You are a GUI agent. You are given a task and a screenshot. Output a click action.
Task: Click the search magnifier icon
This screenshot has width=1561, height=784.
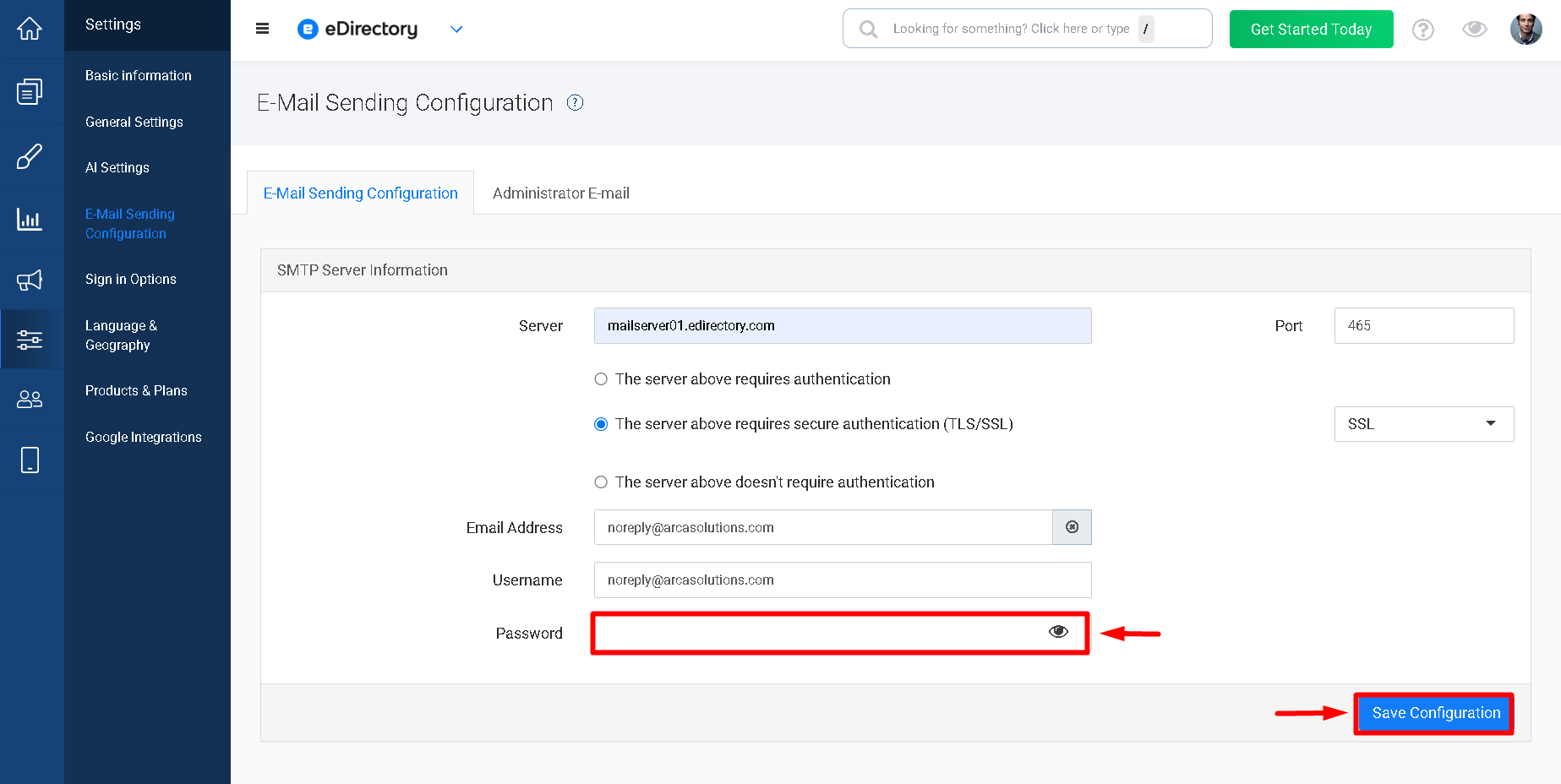point(868,30)
